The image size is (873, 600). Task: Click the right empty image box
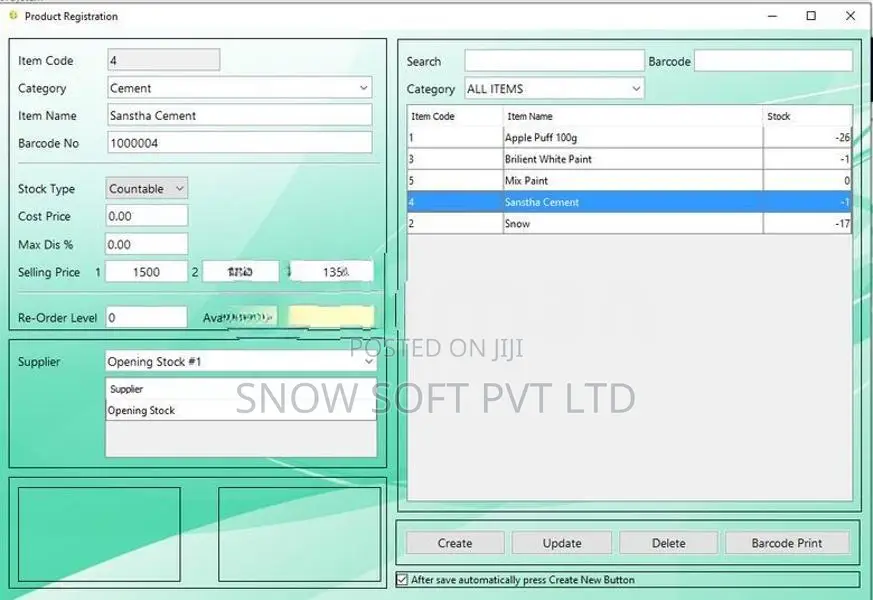300,534
